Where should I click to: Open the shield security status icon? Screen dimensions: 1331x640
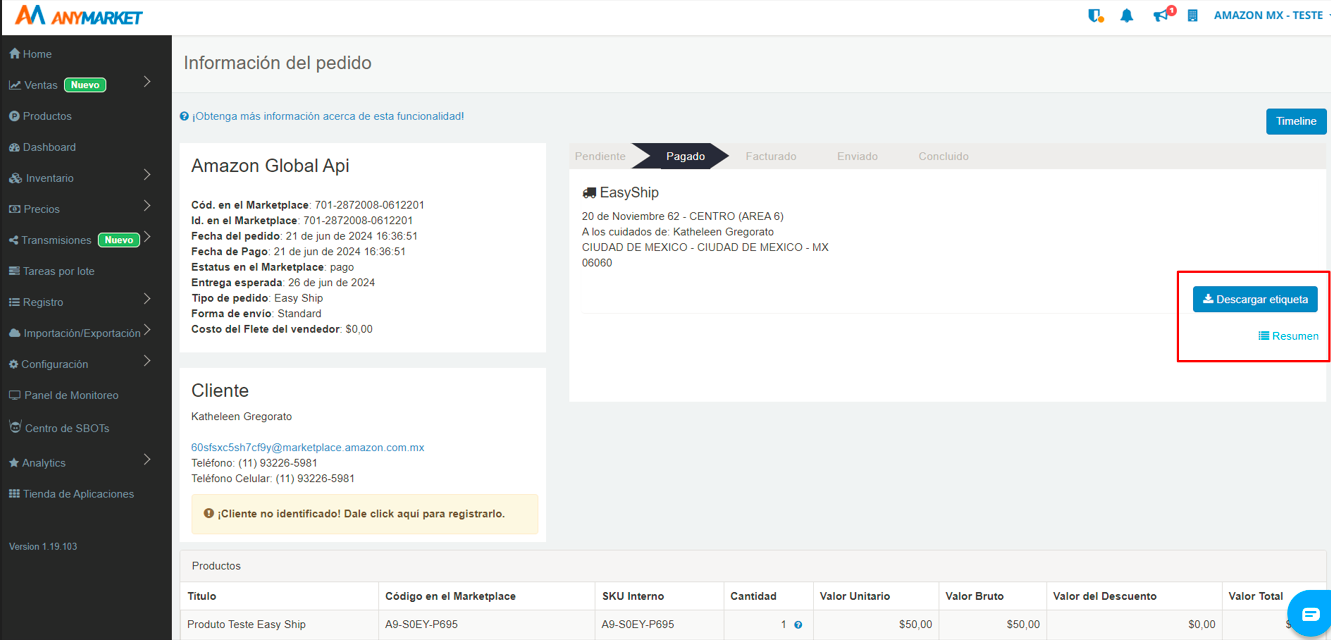coord(1095,15)
